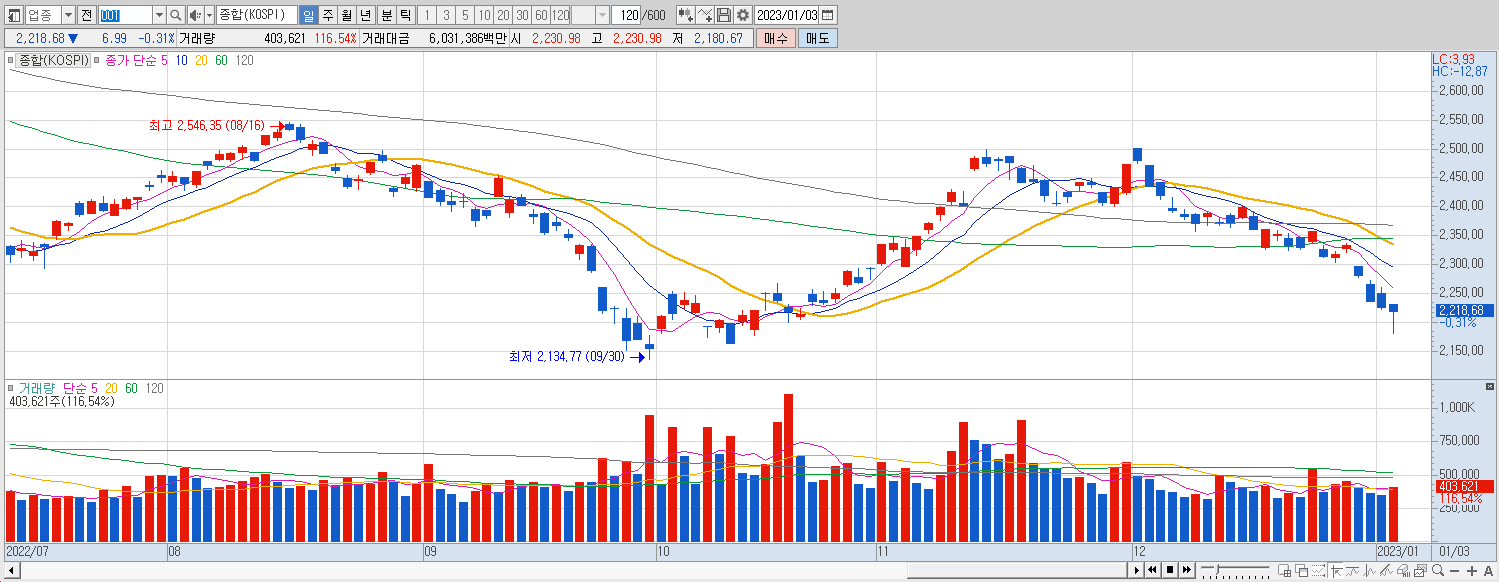
Task: Click the zoom slider handle at bottom
Action: (1217, 569)
